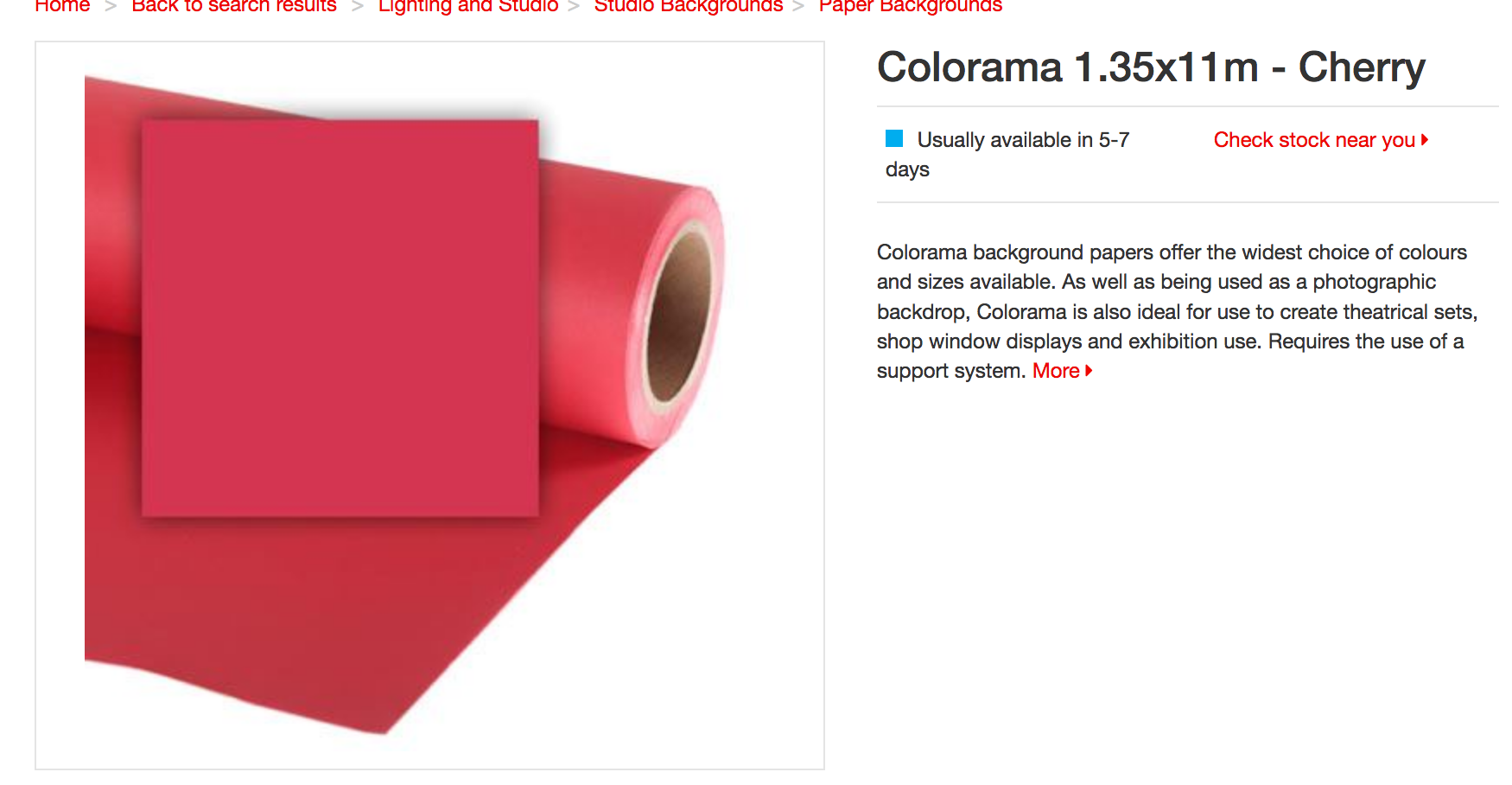Click the chevron separator after Home
This screenshot has width=1512, height=785.
coord(111,7)
